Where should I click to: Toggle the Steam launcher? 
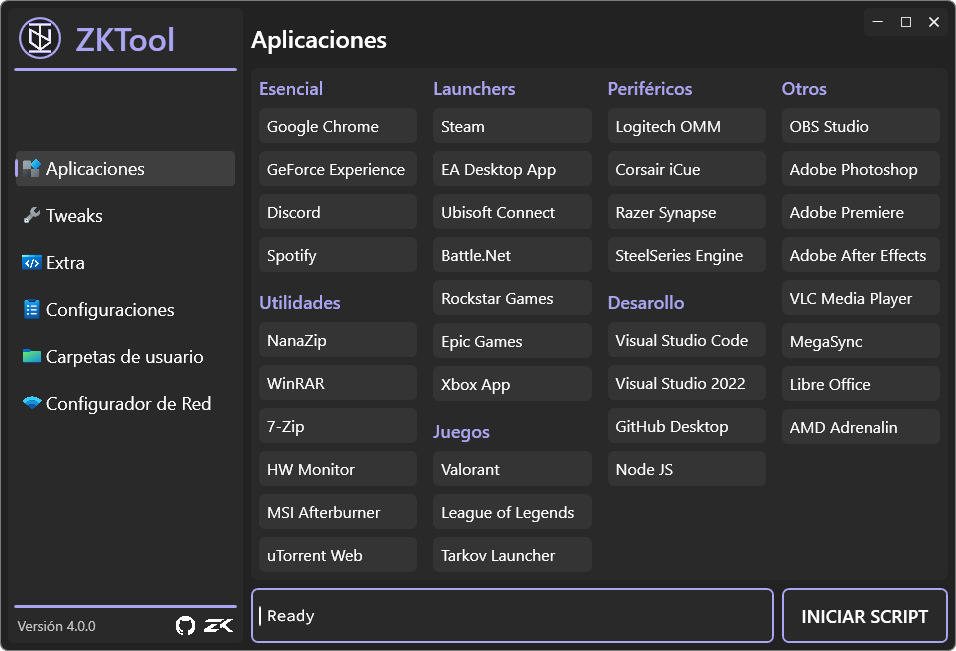click(512, 126)
